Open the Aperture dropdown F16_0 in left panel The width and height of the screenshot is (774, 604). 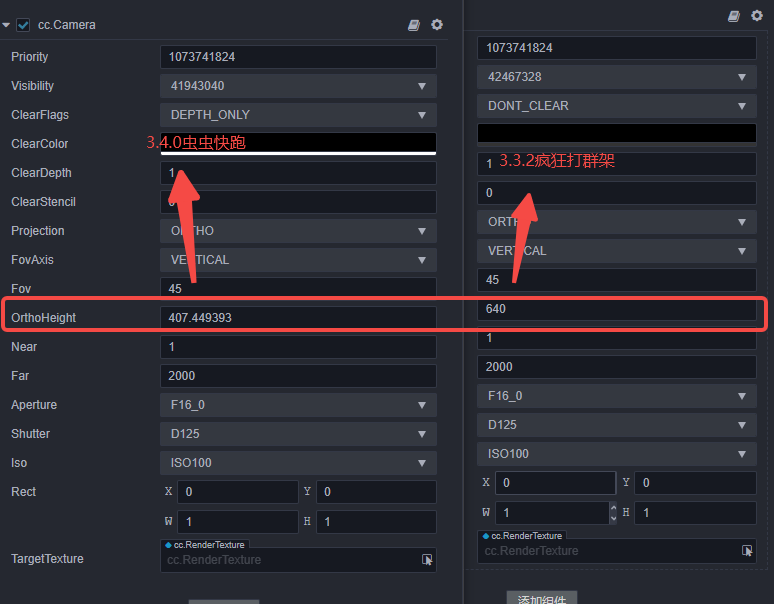tap(298, 405)
